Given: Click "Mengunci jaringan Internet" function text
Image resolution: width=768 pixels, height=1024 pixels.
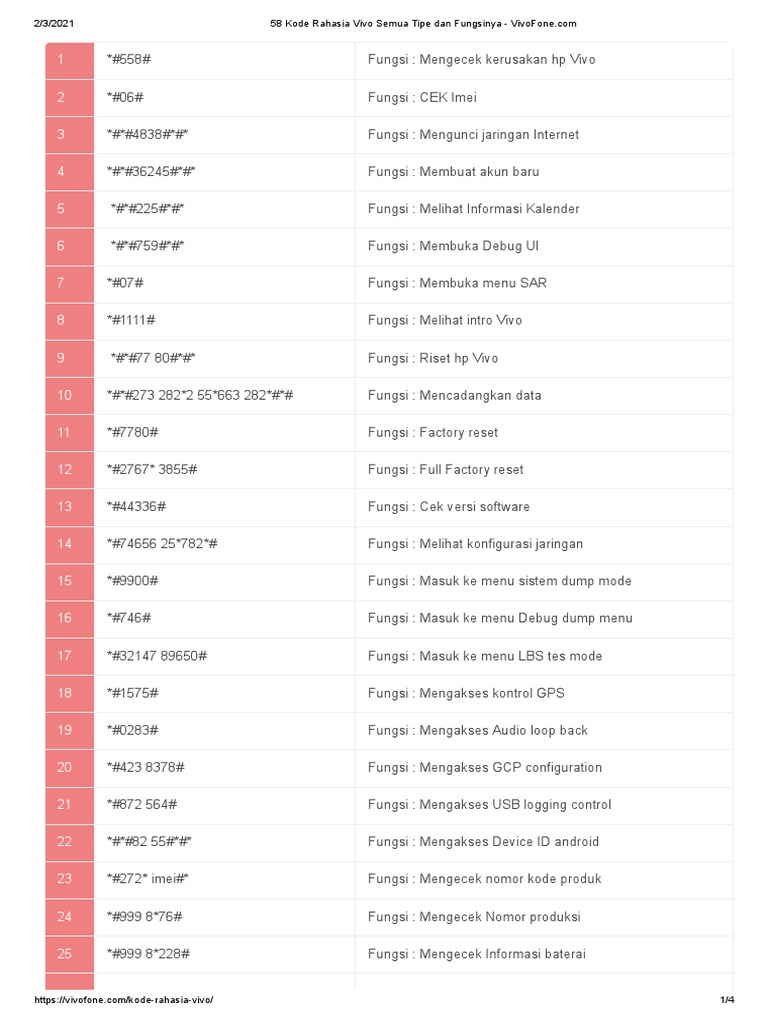Looking at the screenshot, I should pyautogui.click(x=473, y=134).
